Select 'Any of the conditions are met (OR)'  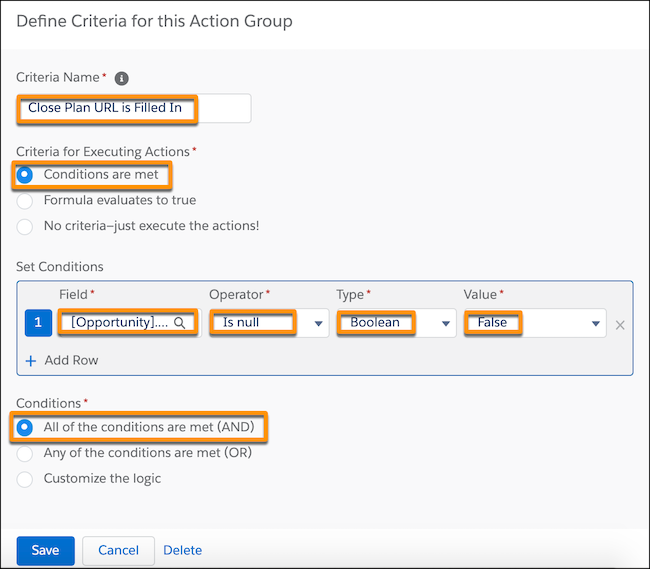coord(24,453)
